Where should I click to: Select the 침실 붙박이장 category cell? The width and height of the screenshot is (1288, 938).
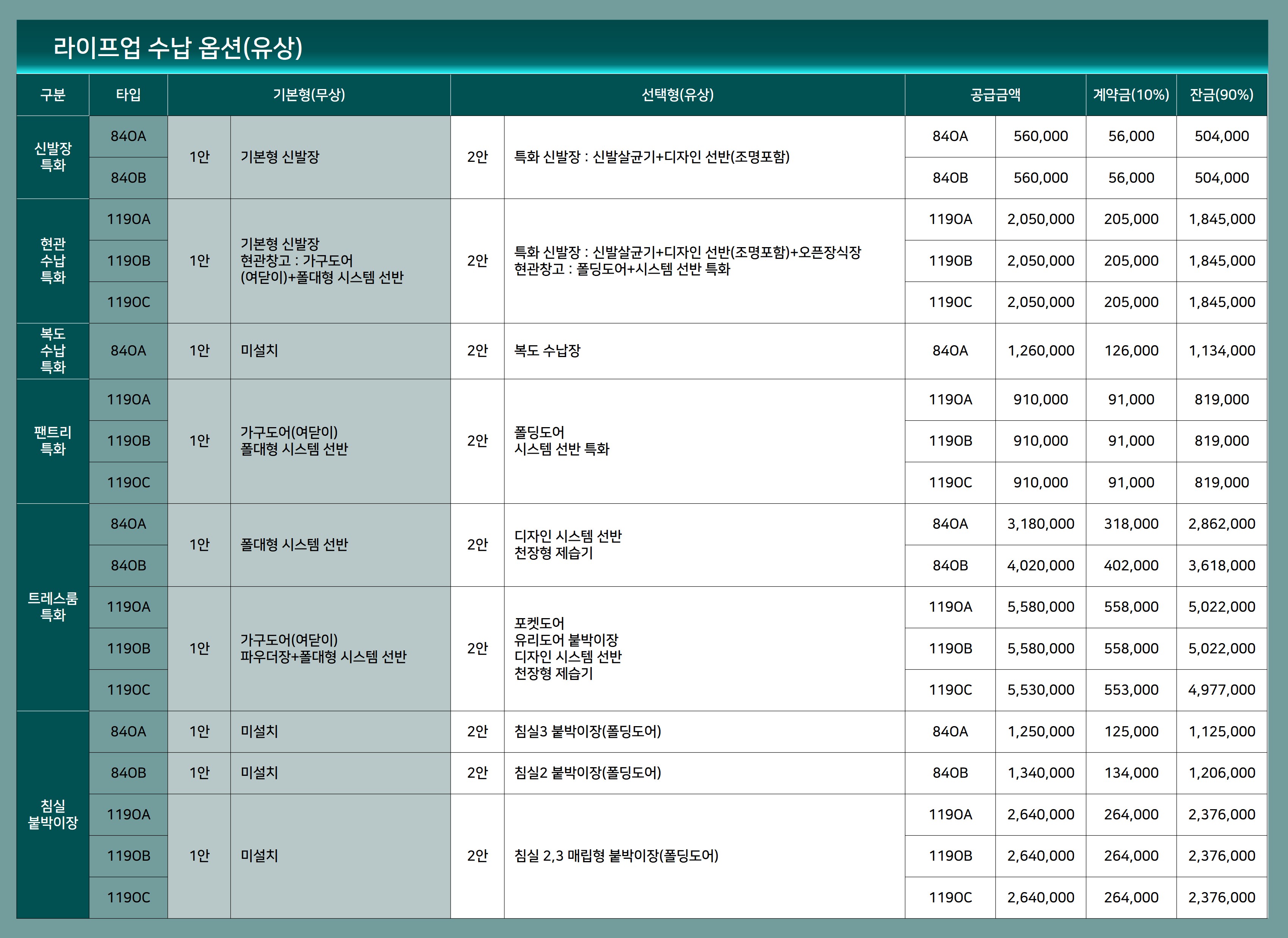tap(53, 814)
